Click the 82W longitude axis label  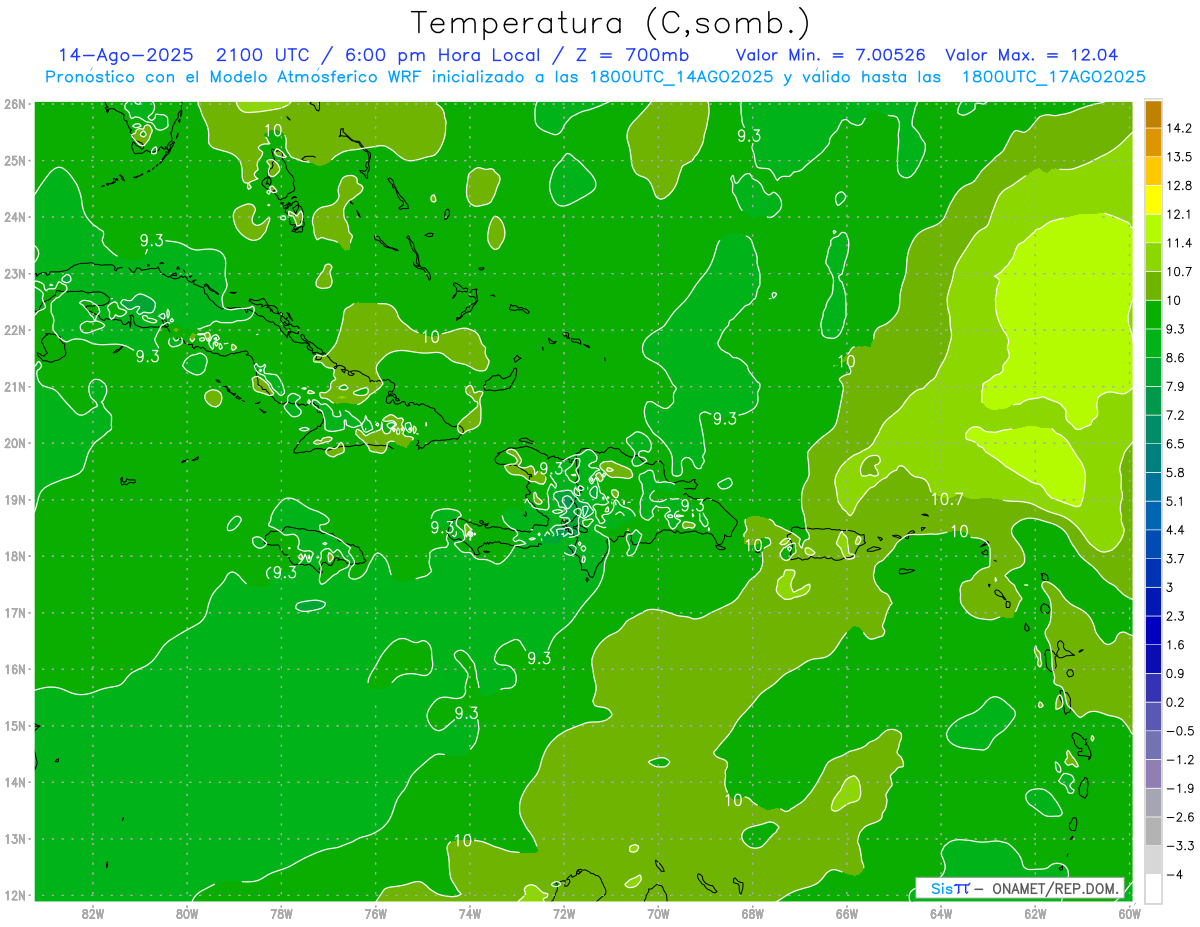[x=93, y=913]
